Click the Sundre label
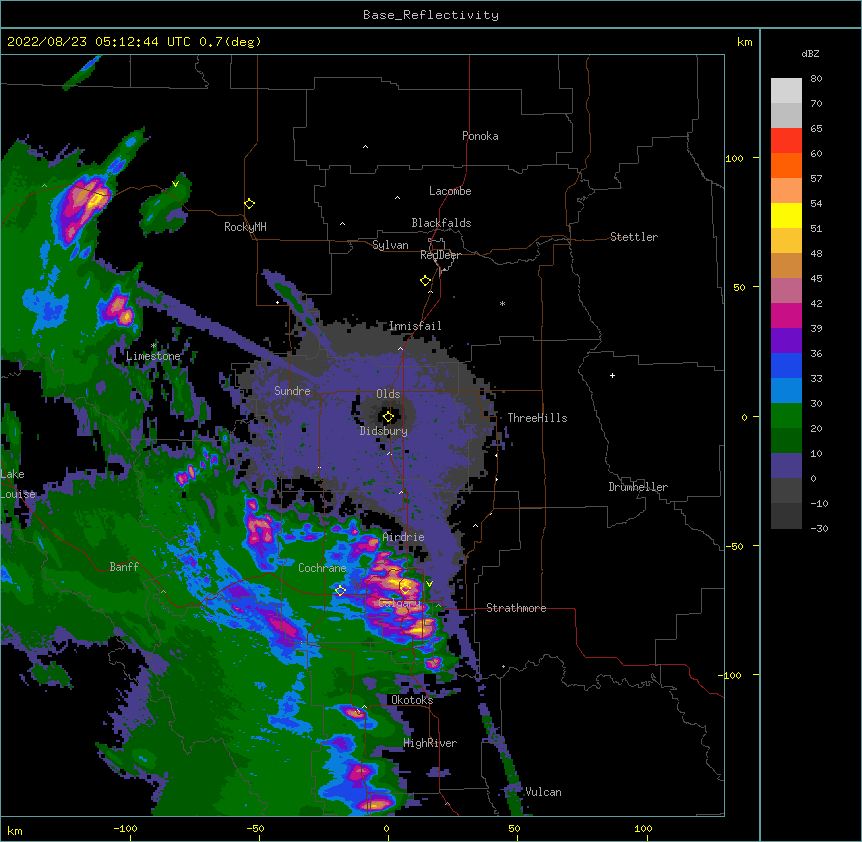 tap(292, 391)
